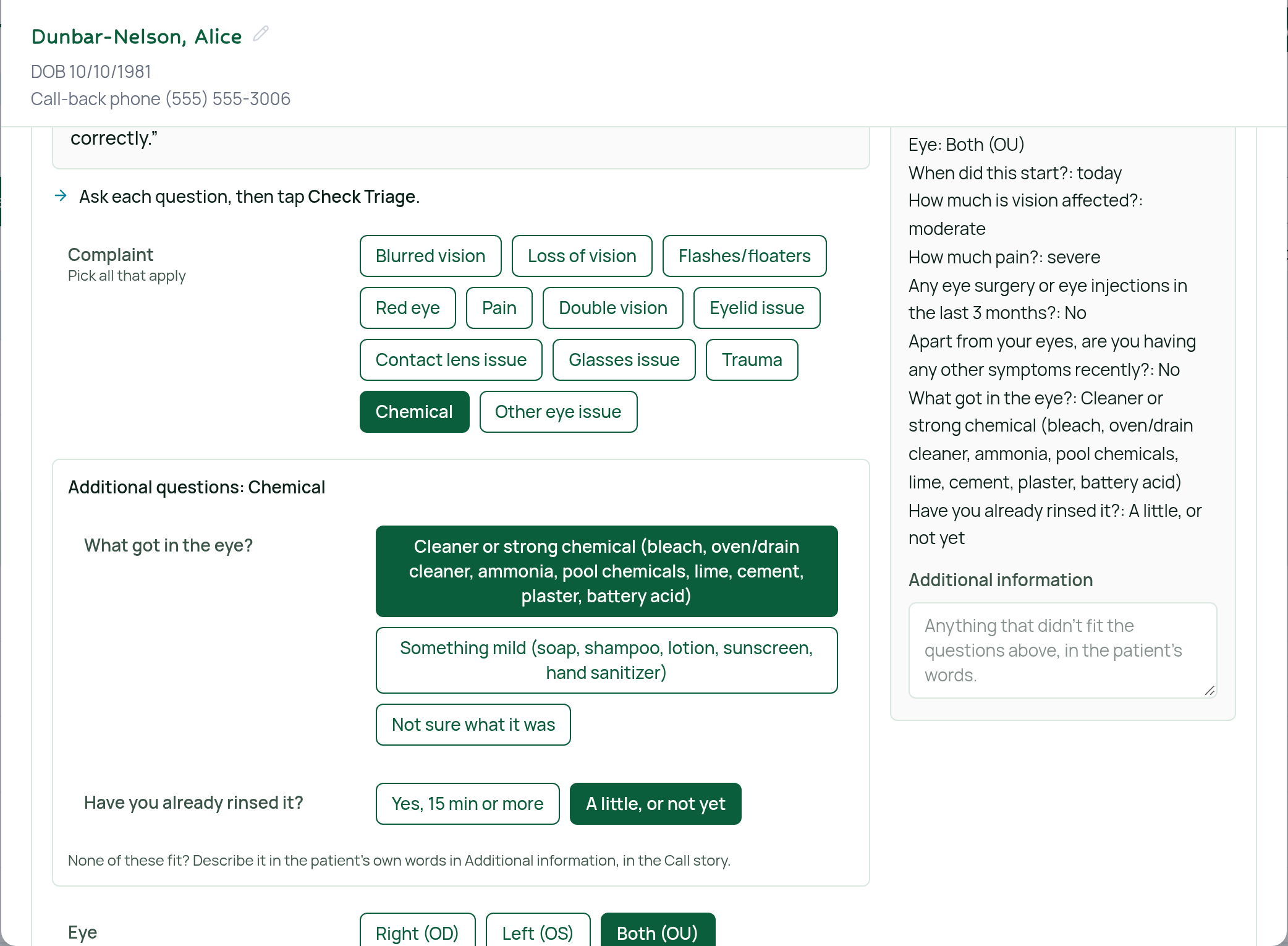Toggle the Blurred vision complaint
Viewport: 1288px width, 946px height.
click(x=430, y=256)
